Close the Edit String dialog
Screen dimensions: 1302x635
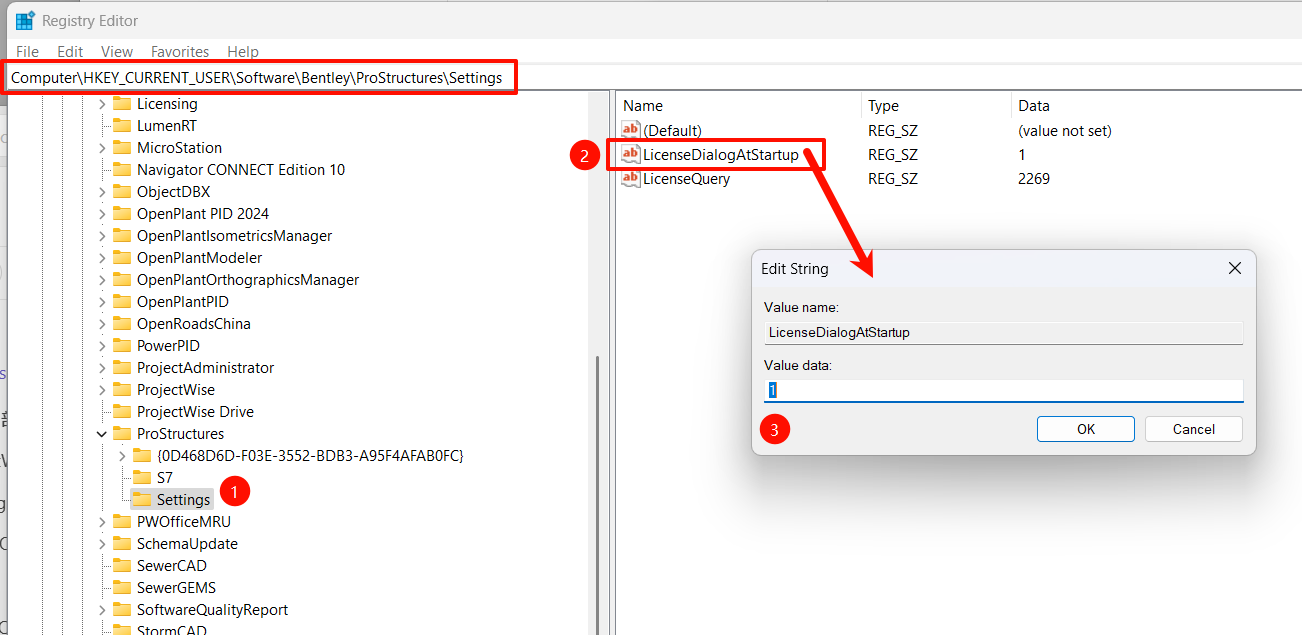pos(1234,268)
